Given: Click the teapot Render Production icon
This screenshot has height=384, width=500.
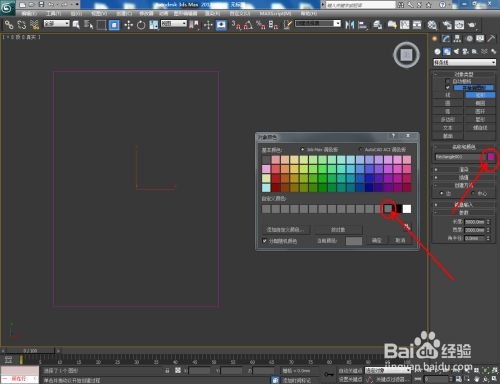Looking at the screenshot, I should (x=472, y=25).
